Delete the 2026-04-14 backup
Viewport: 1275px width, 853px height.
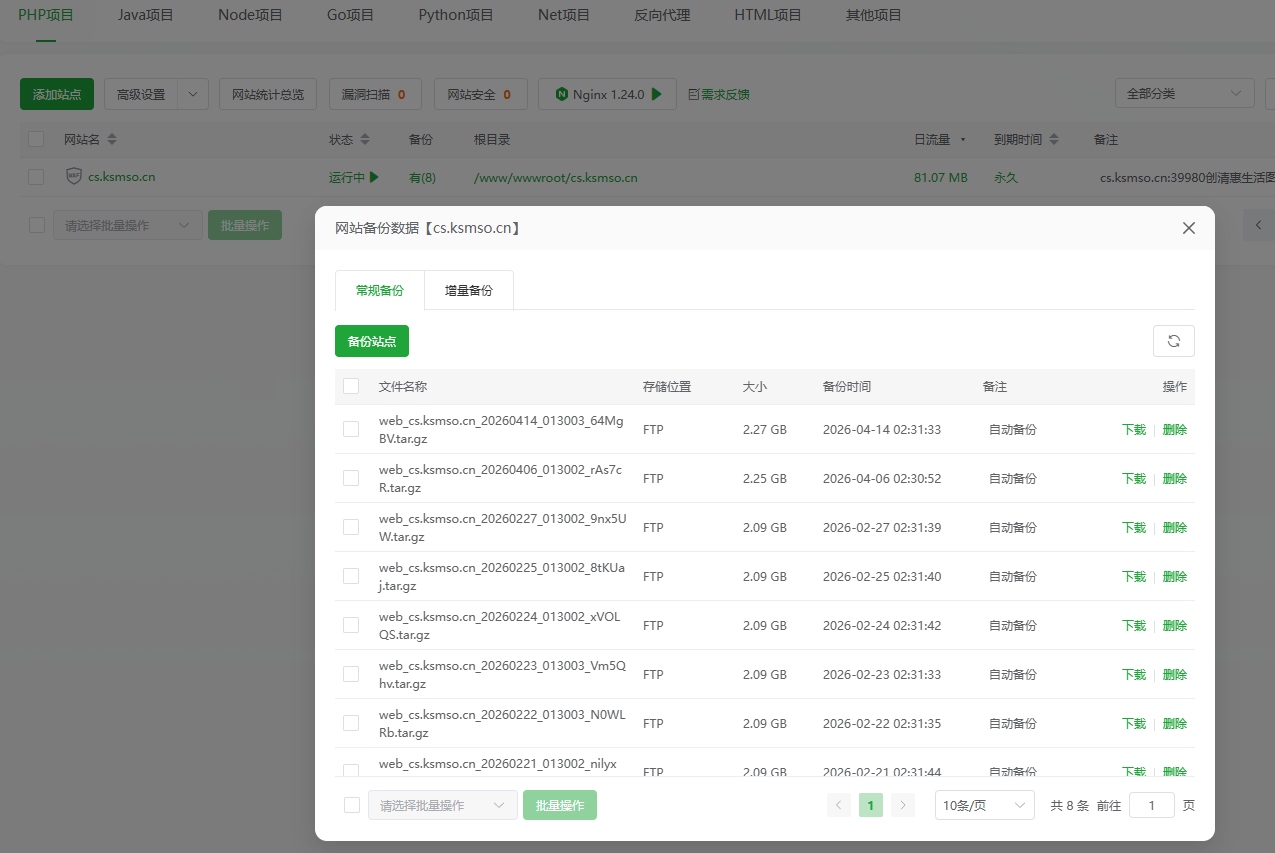click(1175, 429)
